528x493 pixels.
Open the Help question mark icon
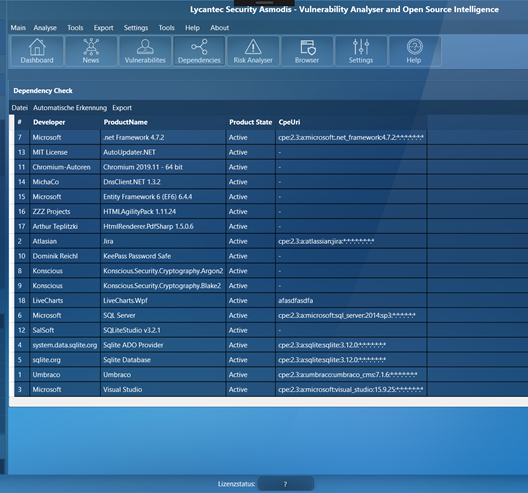click(415, 51)
